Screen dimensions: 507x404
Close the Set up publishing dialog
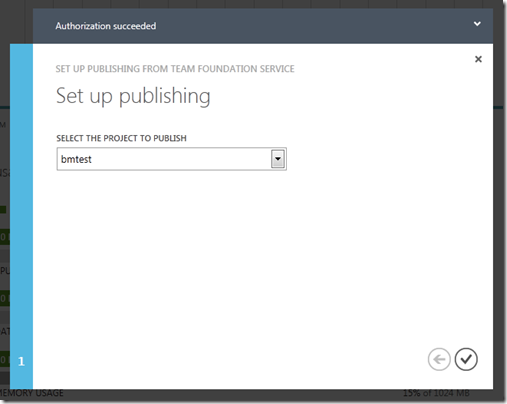point(478,59)
